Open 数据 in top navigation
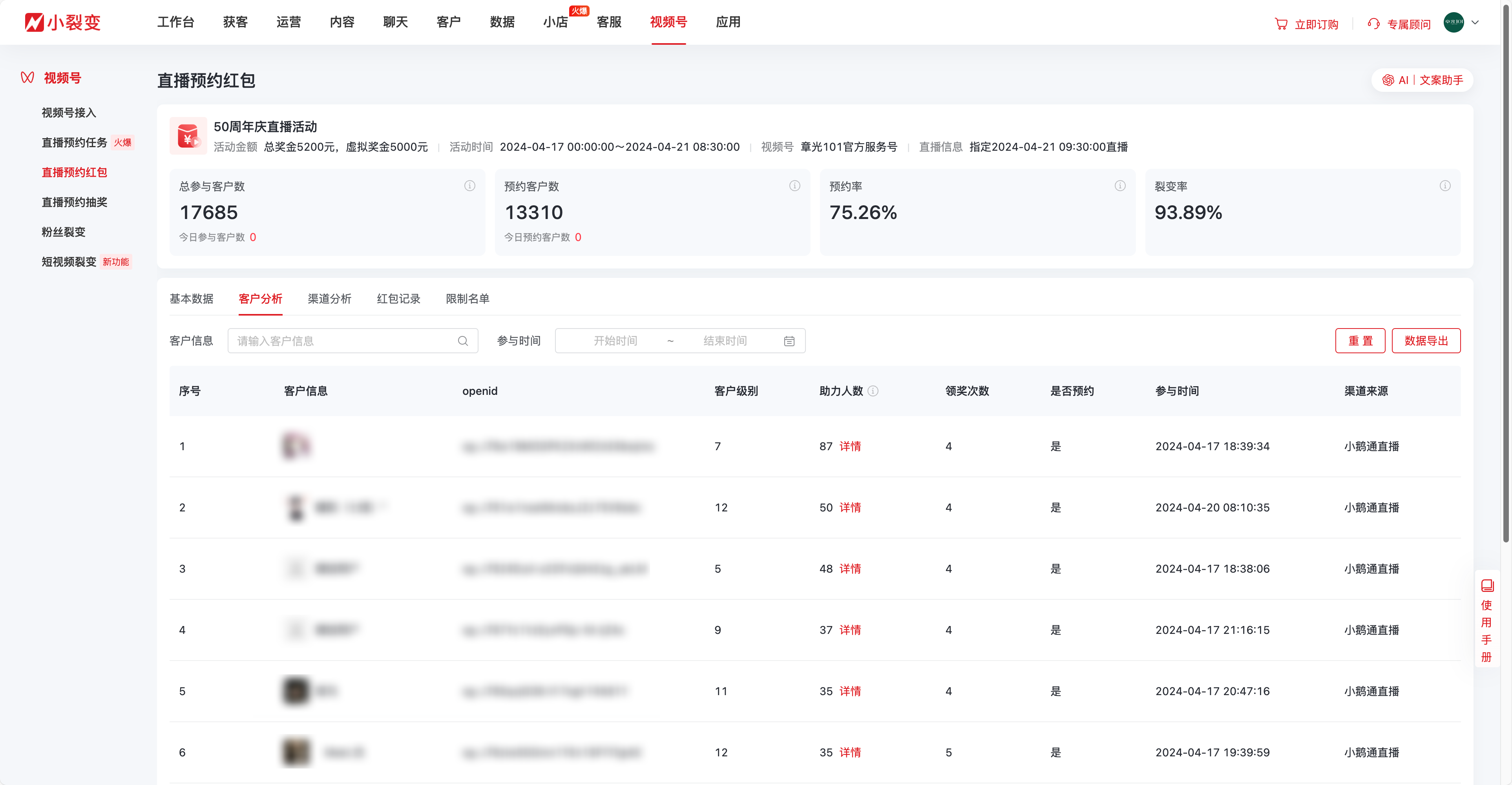The image size is (1512, 785). (x=502, y=22)
